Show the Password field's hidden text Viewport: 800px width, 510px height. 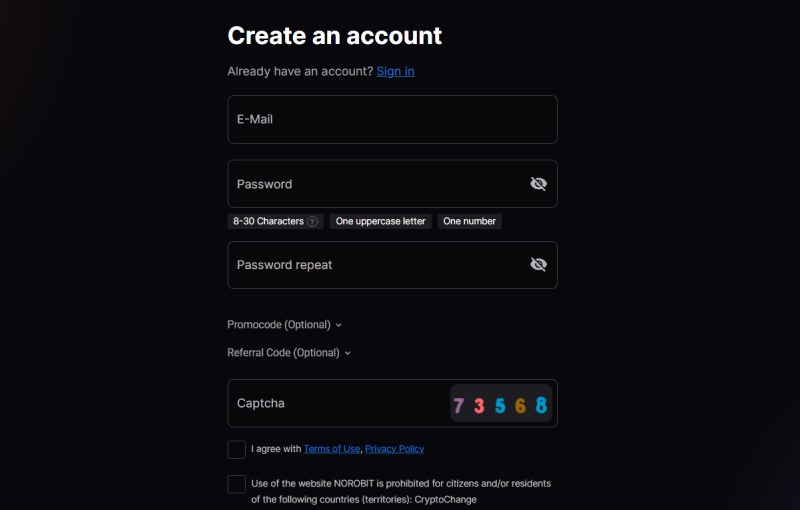click(538, 184)
